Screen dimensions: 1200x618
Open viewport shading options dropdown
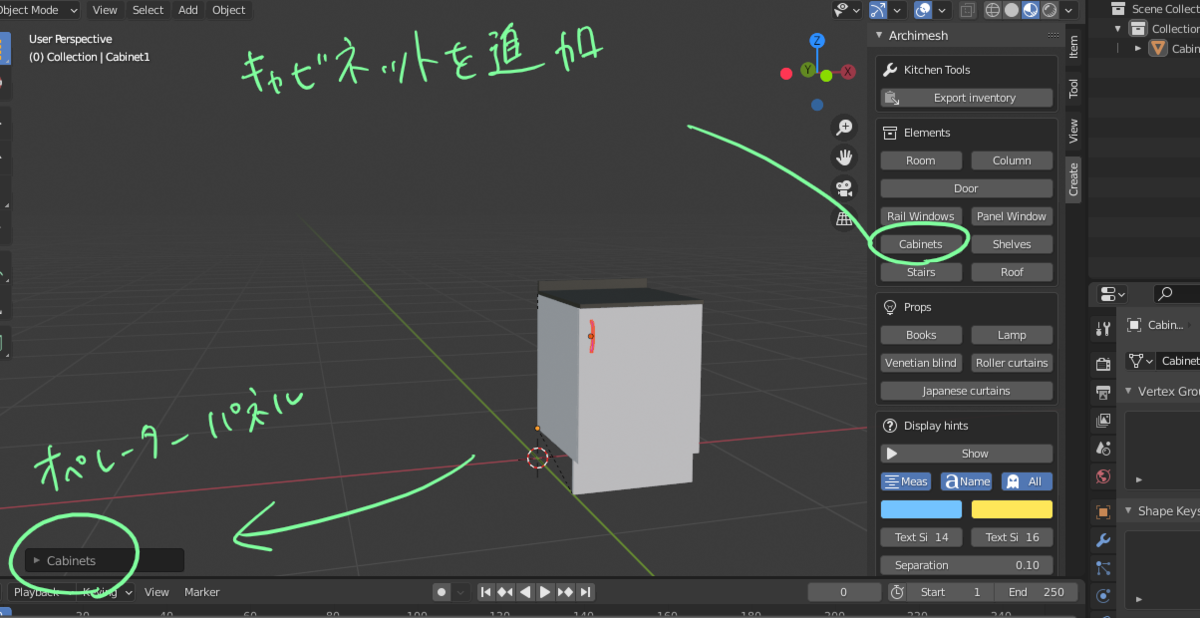(1069, 10)
